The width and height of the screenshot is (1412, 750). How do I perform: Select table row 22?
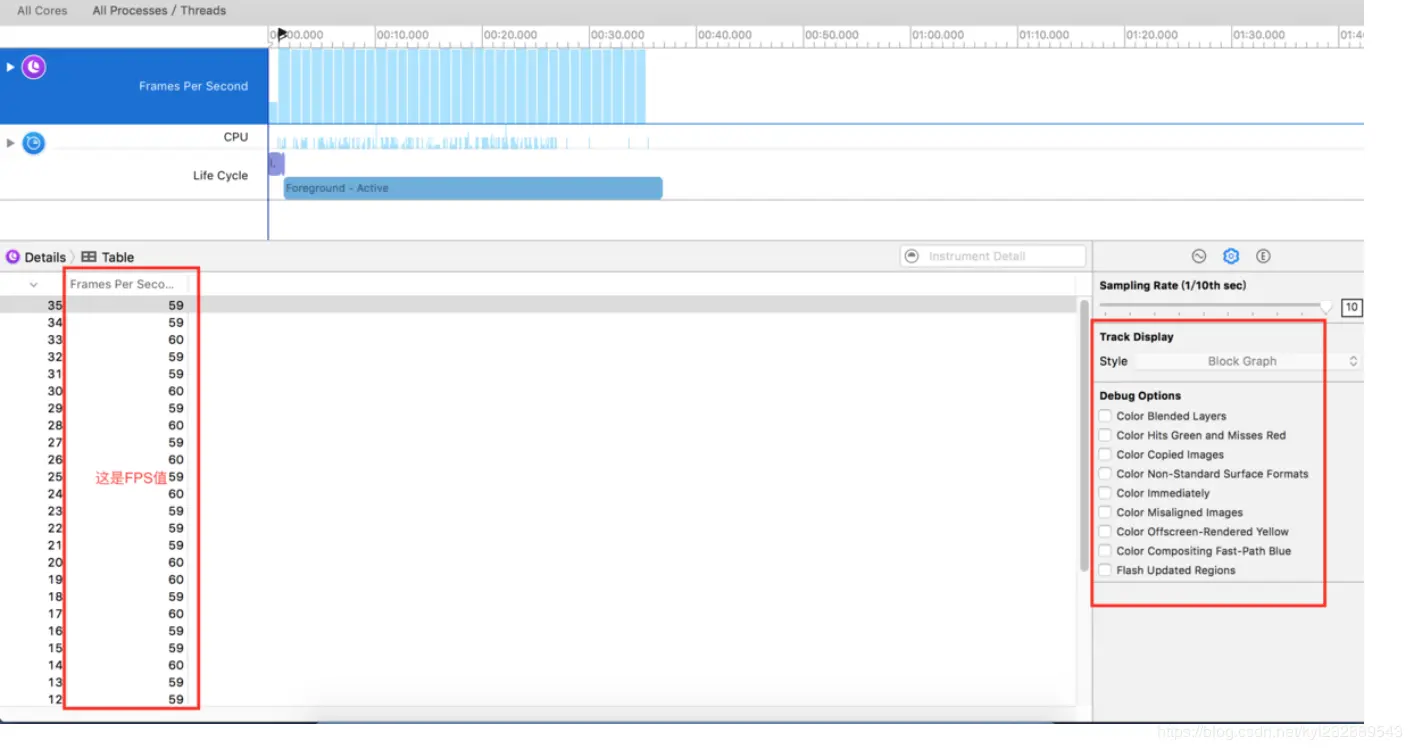[538, 528]
